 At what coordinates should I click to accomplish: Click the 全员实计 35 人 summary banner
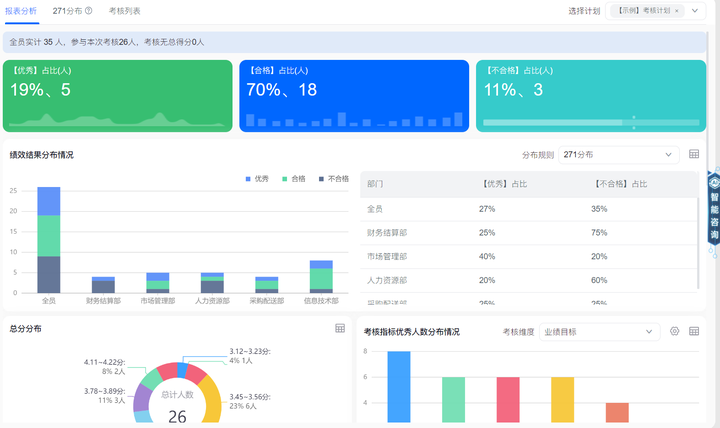pos(354,42)
